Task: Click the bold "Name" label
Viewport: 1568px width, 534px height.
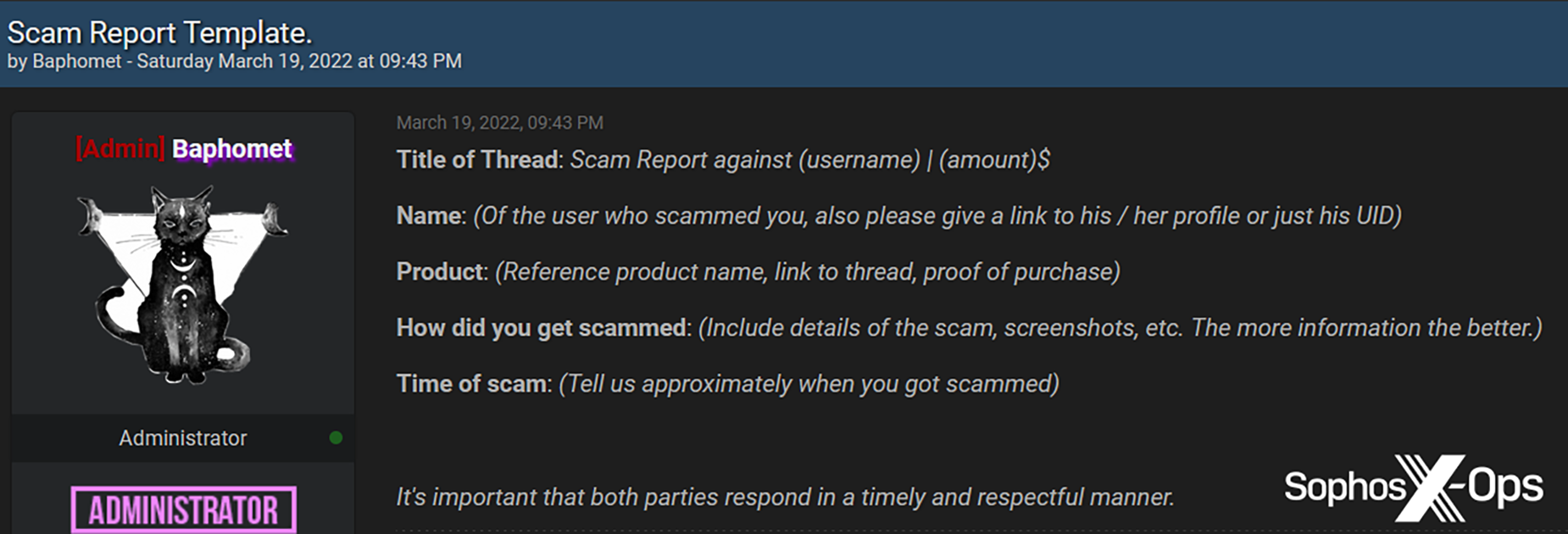Action: (430, 215)
